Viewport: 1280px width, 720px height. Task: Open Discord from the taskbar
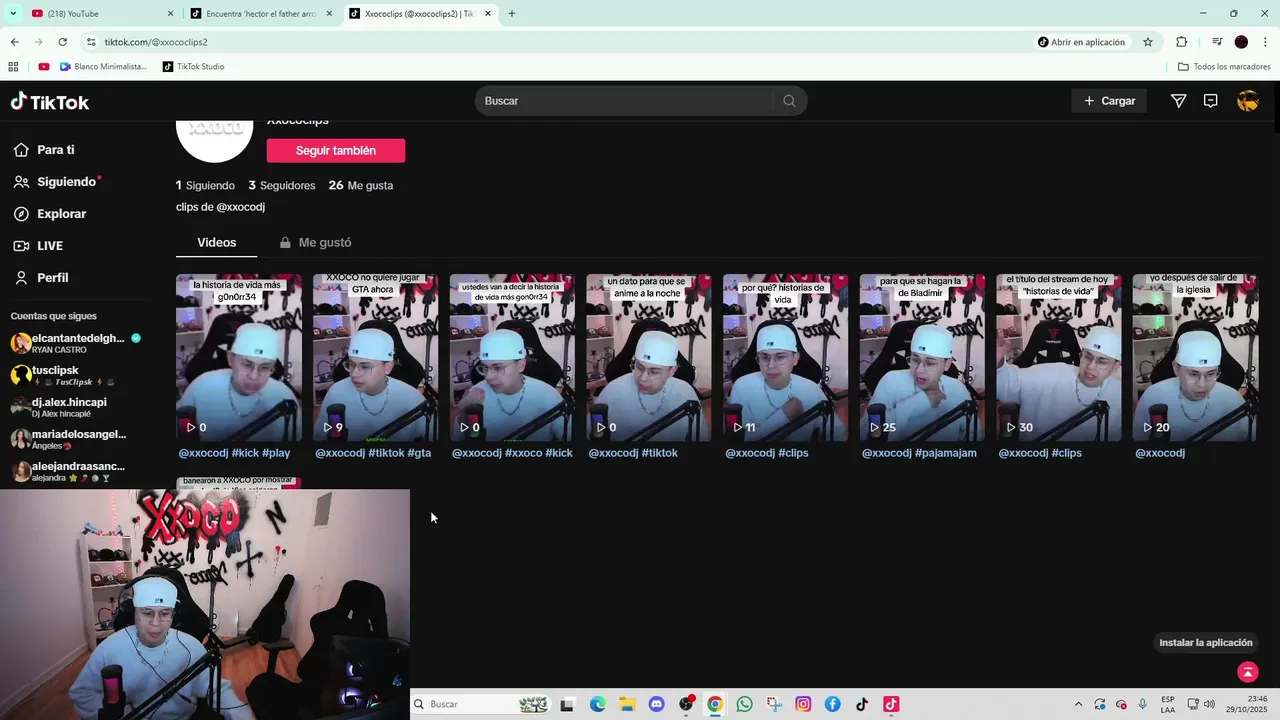(x=656, y=704)
